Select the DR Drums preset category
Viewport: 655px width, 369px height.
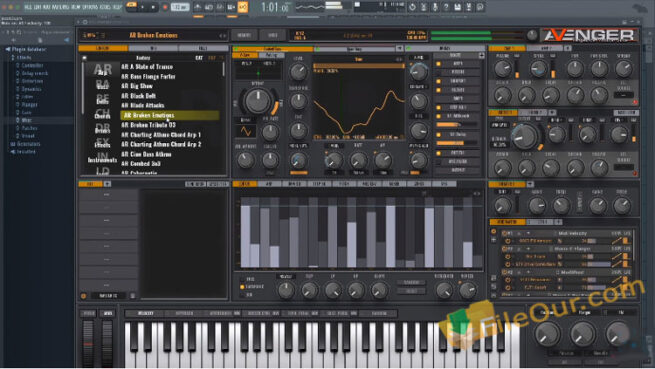point(102,128)
